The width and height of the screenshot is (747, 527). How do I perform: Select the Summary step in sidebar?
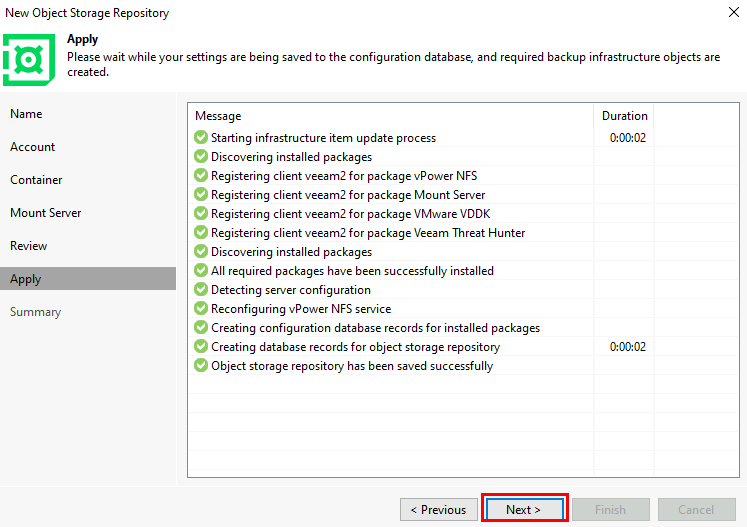coord(36,312)
